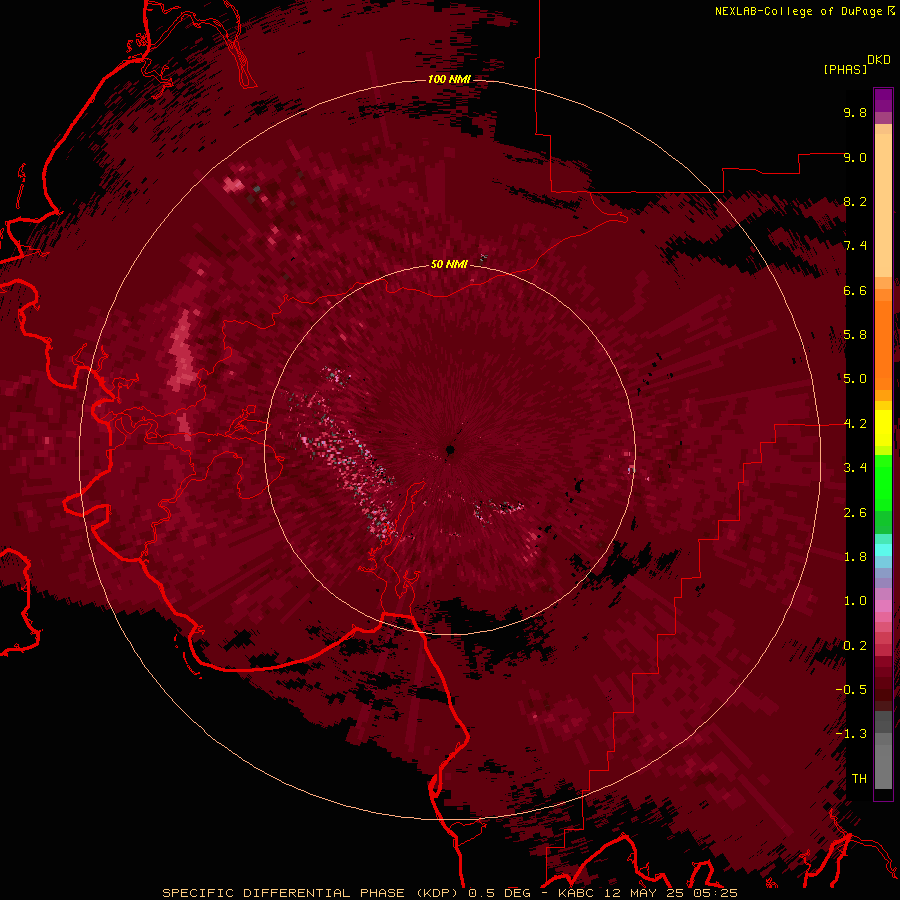
Task: Click the 100 NMI range ring label
Action: click(449, 79)
